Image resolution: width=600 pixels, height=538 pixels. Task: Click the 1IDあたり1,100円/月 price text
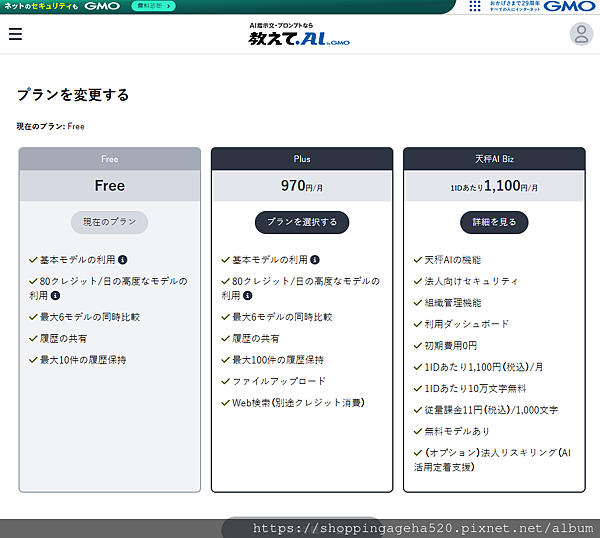tap(494, 186)
